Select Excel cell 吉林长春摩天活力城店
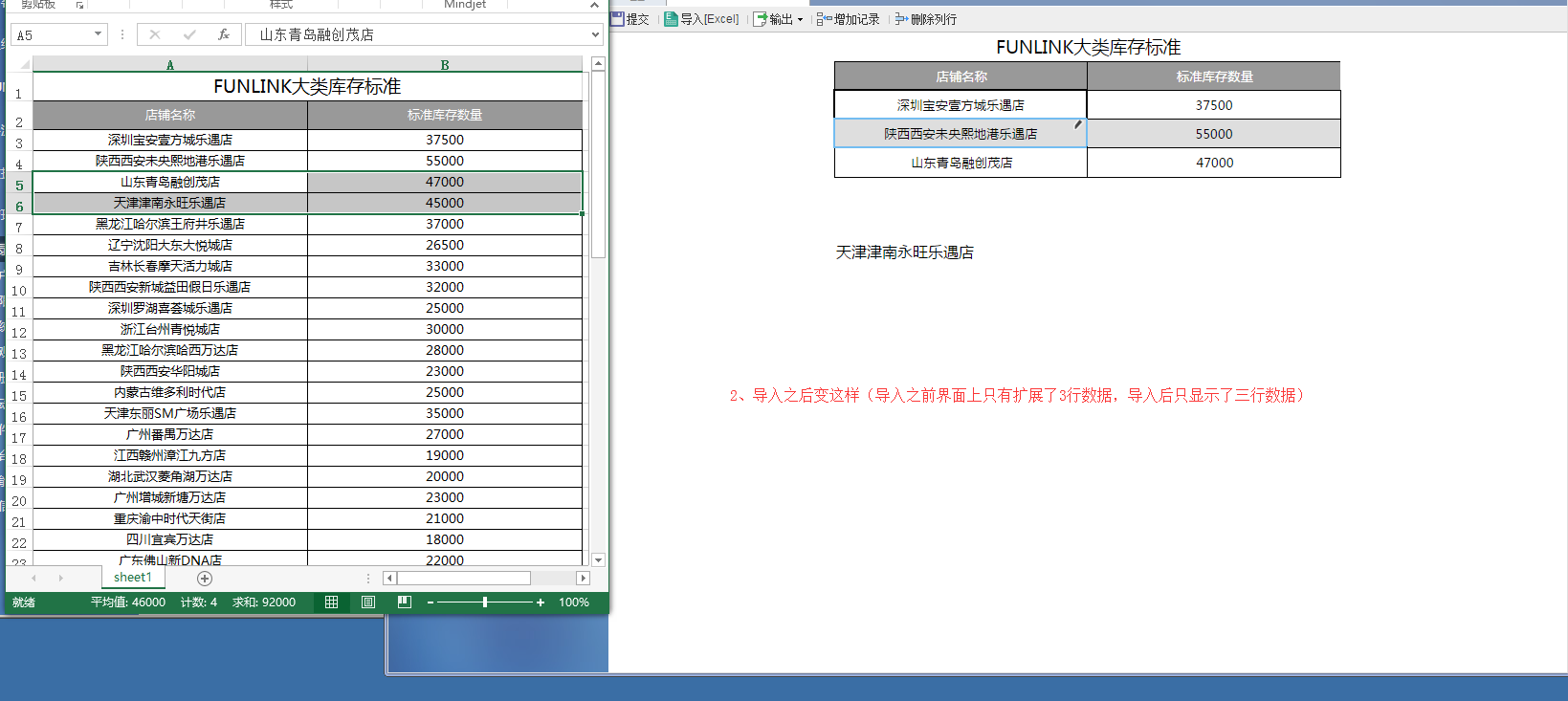The image size is (1568, 701). 170,266
